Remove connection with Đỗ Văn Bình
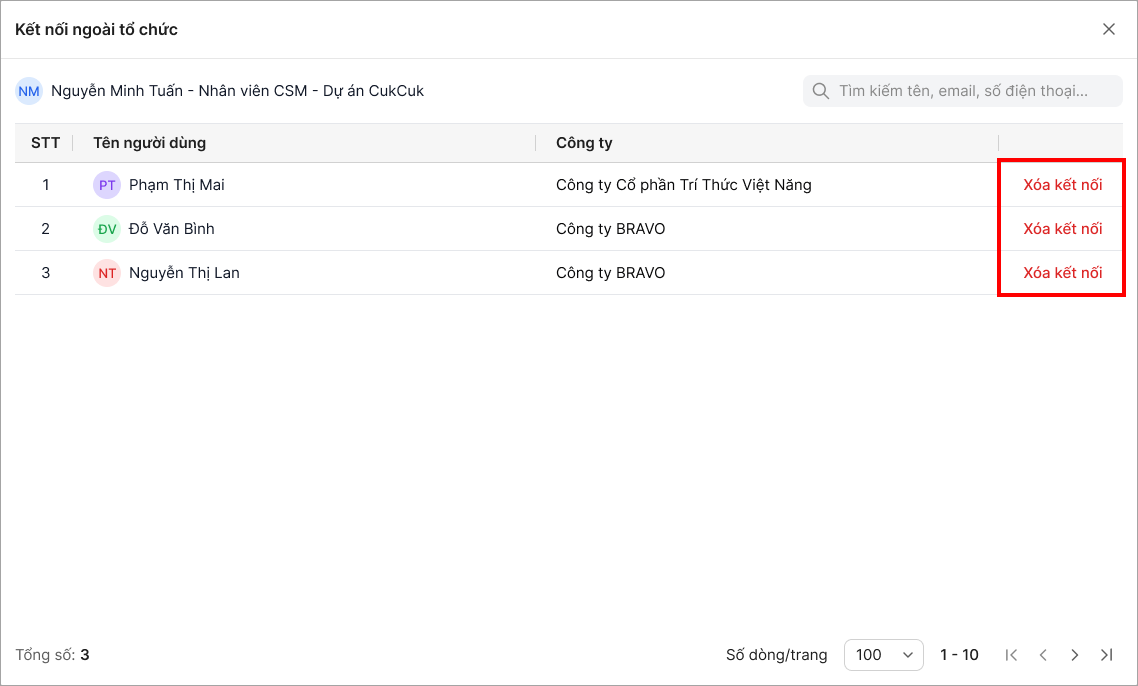The height and width of the screenshot is (686, 1138). point(1062,229)
